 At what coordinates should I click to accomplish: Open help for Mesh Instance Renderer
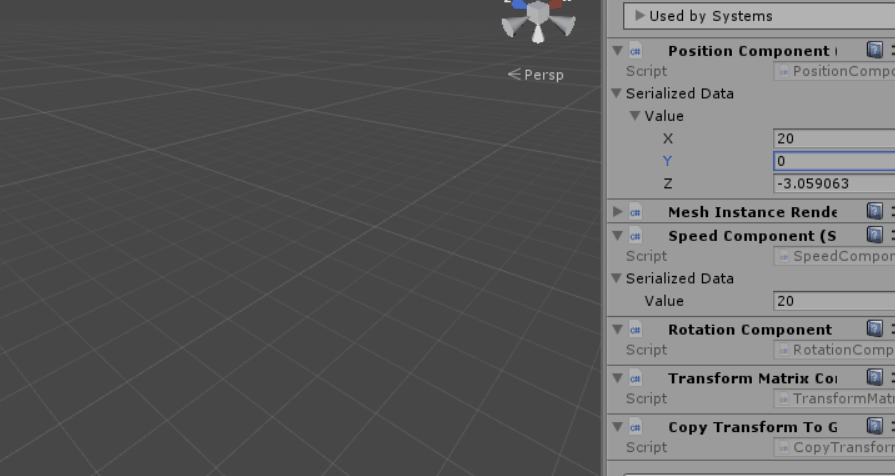click(x=874, y=211)
